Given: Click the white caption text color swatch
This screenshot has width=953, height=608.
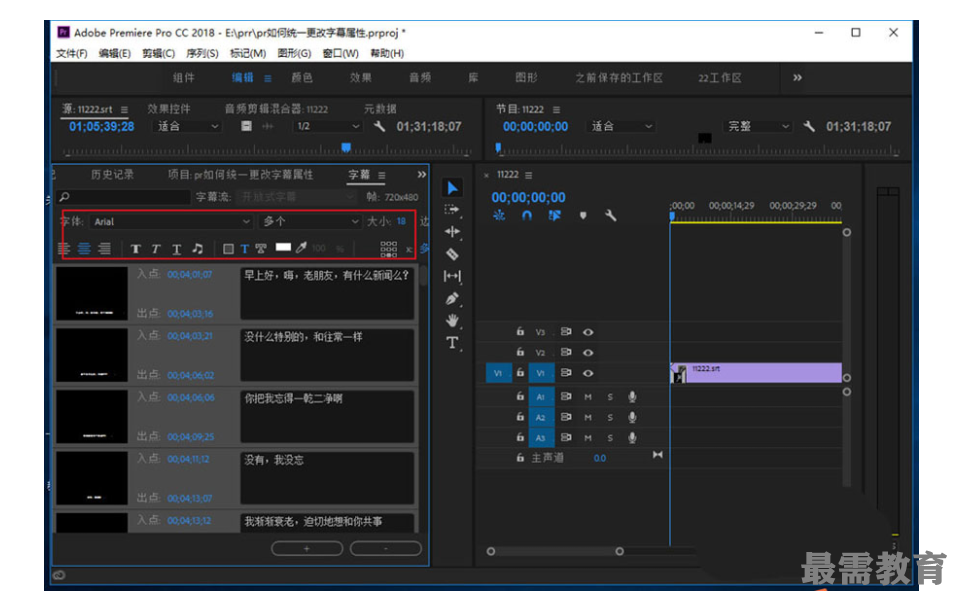Looking at the screenshot, I should tap(283, 248).
